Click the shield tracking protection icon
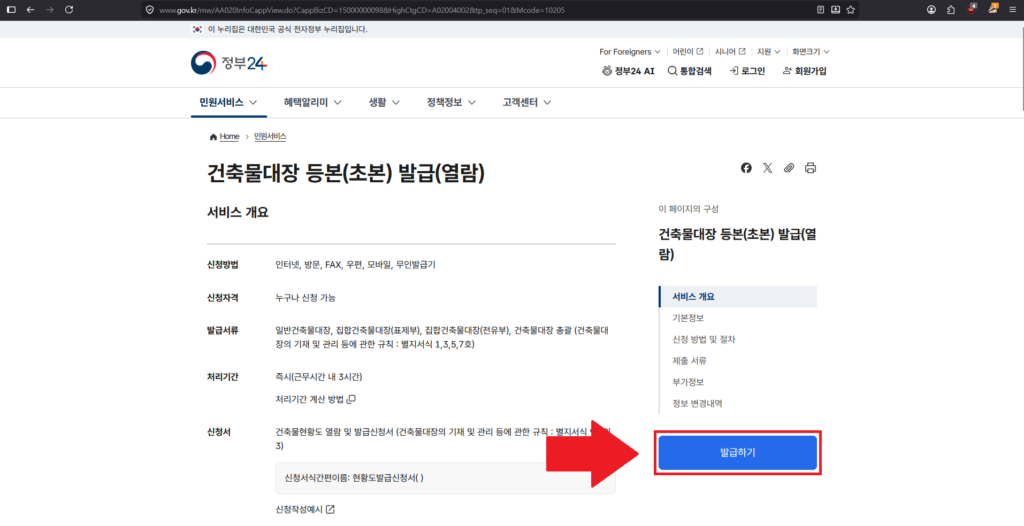 [x=150, y=10]
